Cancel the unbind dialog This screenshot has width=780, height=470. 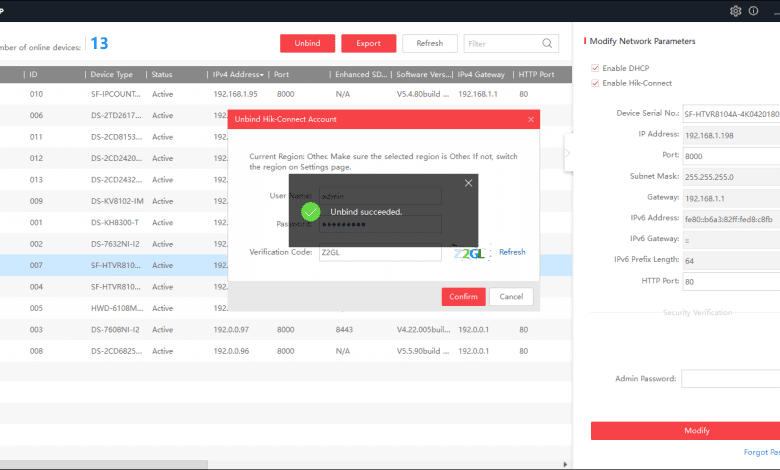511,297
